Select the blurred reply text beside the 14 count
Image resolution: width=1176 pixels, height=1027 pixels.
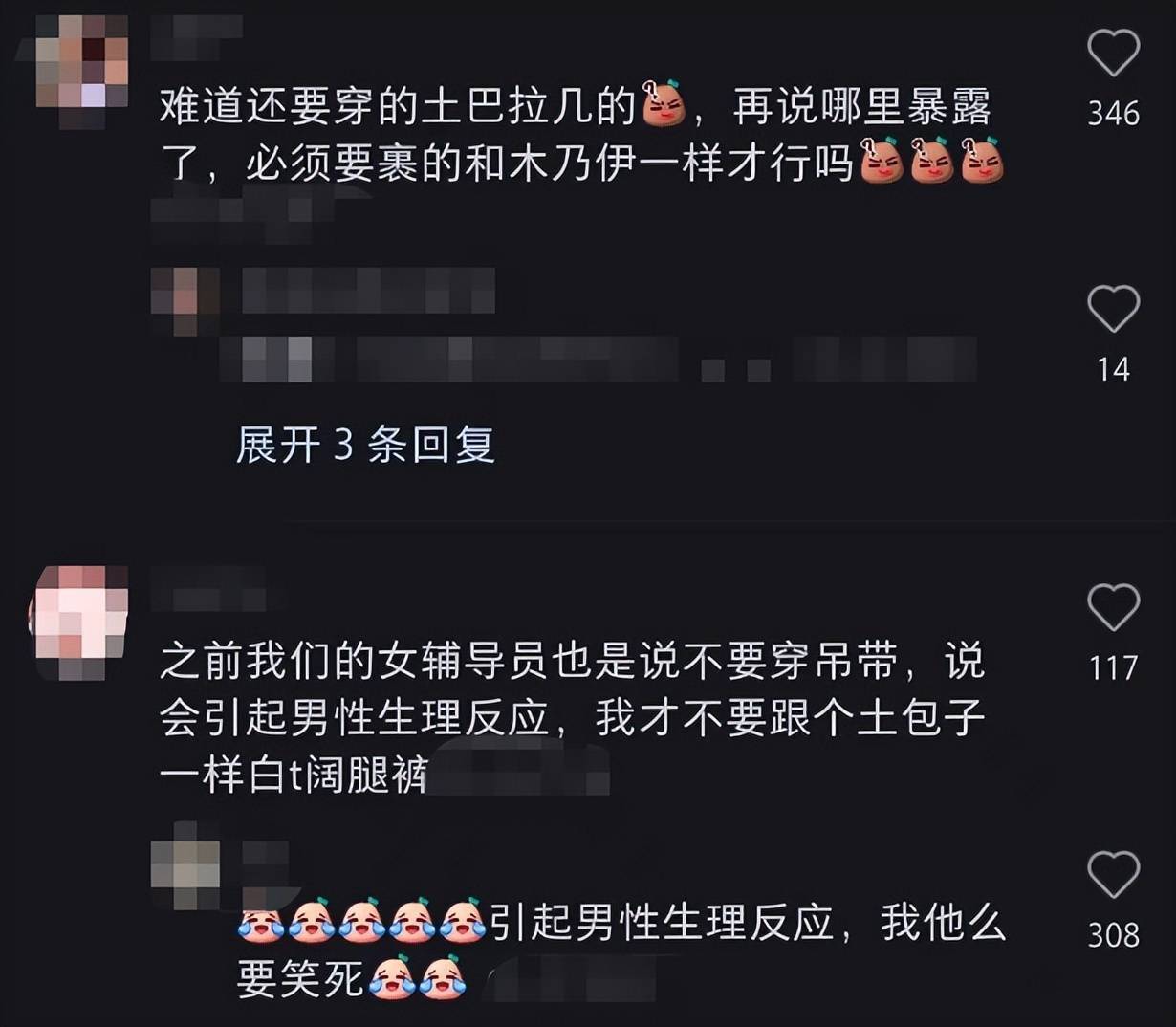pos(599,361)
